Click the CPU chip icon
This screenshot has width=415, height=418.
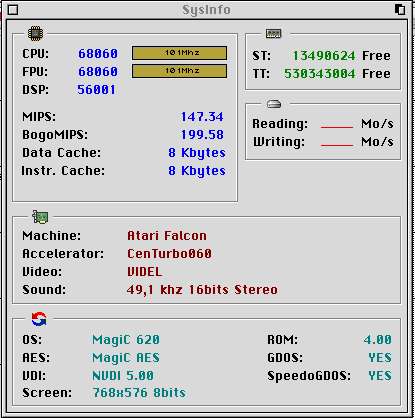(x=35, y=33)
